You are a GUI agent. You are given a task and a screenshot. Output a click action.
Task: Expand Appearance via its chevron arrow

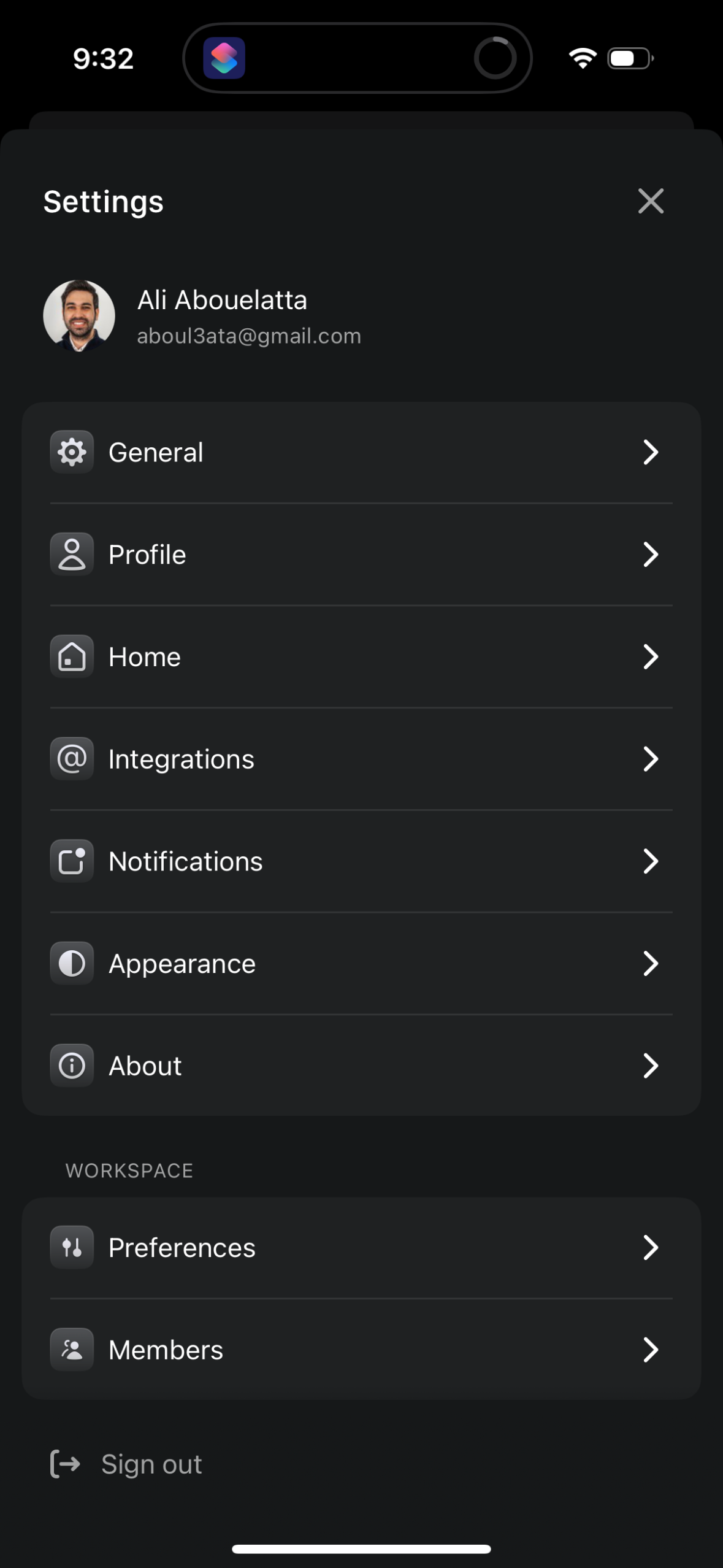(650, 963)
